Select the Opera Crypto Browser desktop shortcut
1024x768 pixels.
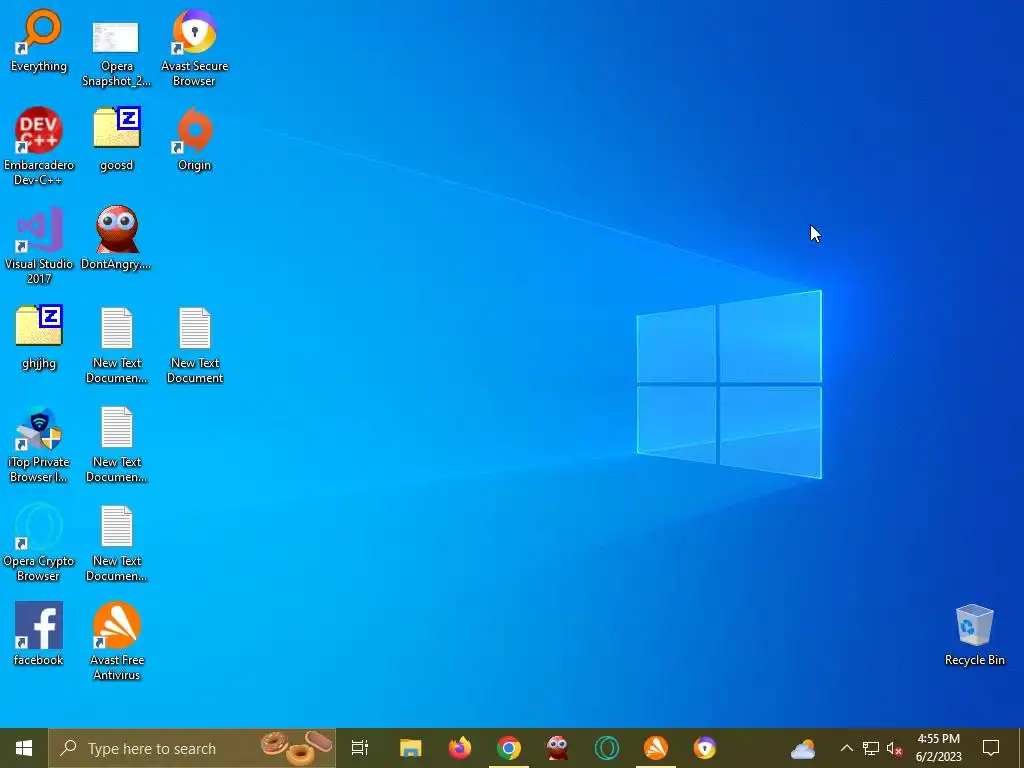(x=39, y=543)
